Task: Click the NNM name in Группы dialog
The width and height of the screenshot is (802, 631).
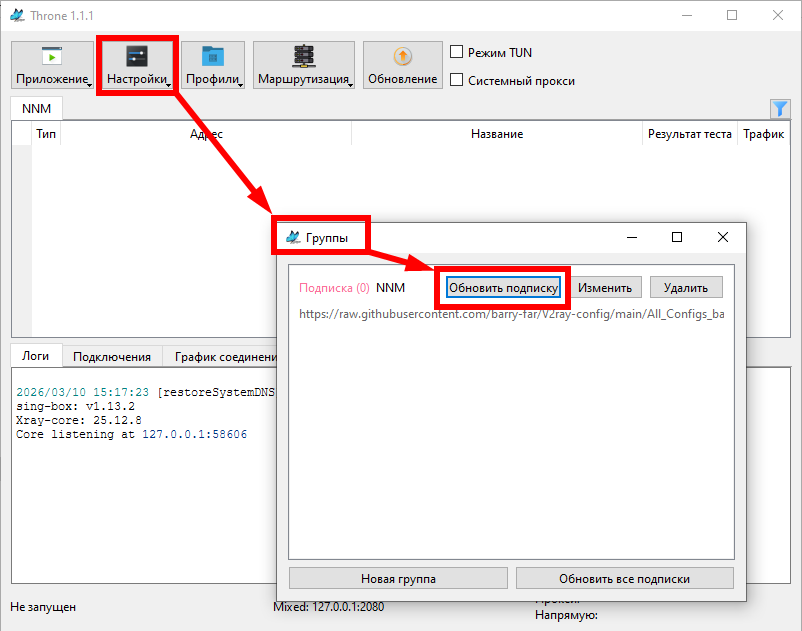Action: pos(390,288)
